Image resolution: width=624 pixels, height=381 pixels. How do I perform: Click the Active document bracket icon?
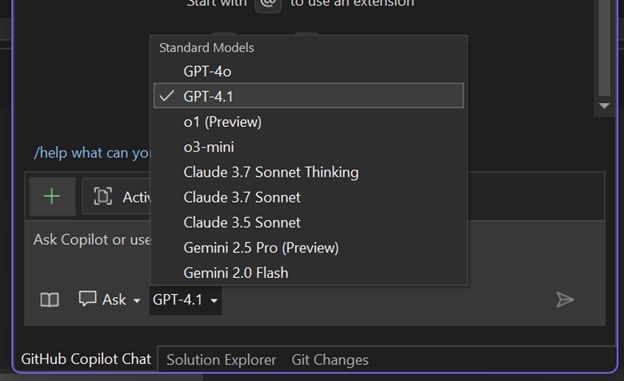point(103,196)
